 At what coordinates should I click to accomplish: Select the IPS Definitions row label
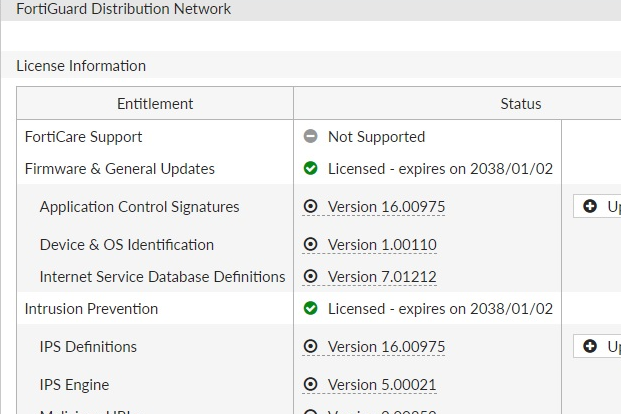[88, 347]
